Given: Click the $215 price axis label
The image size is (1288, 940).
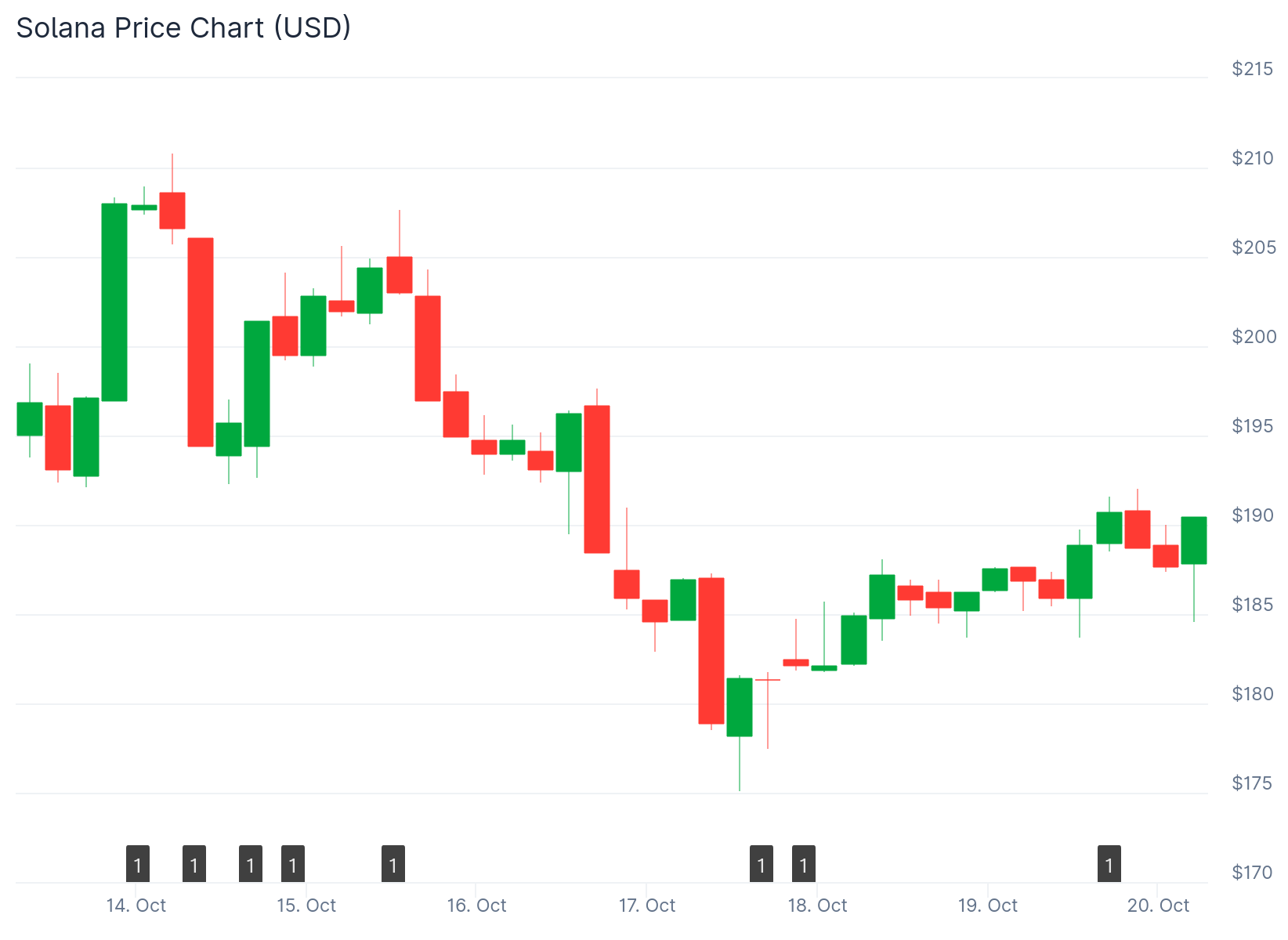Looking at the screenshot, I should pos(1252,69).
